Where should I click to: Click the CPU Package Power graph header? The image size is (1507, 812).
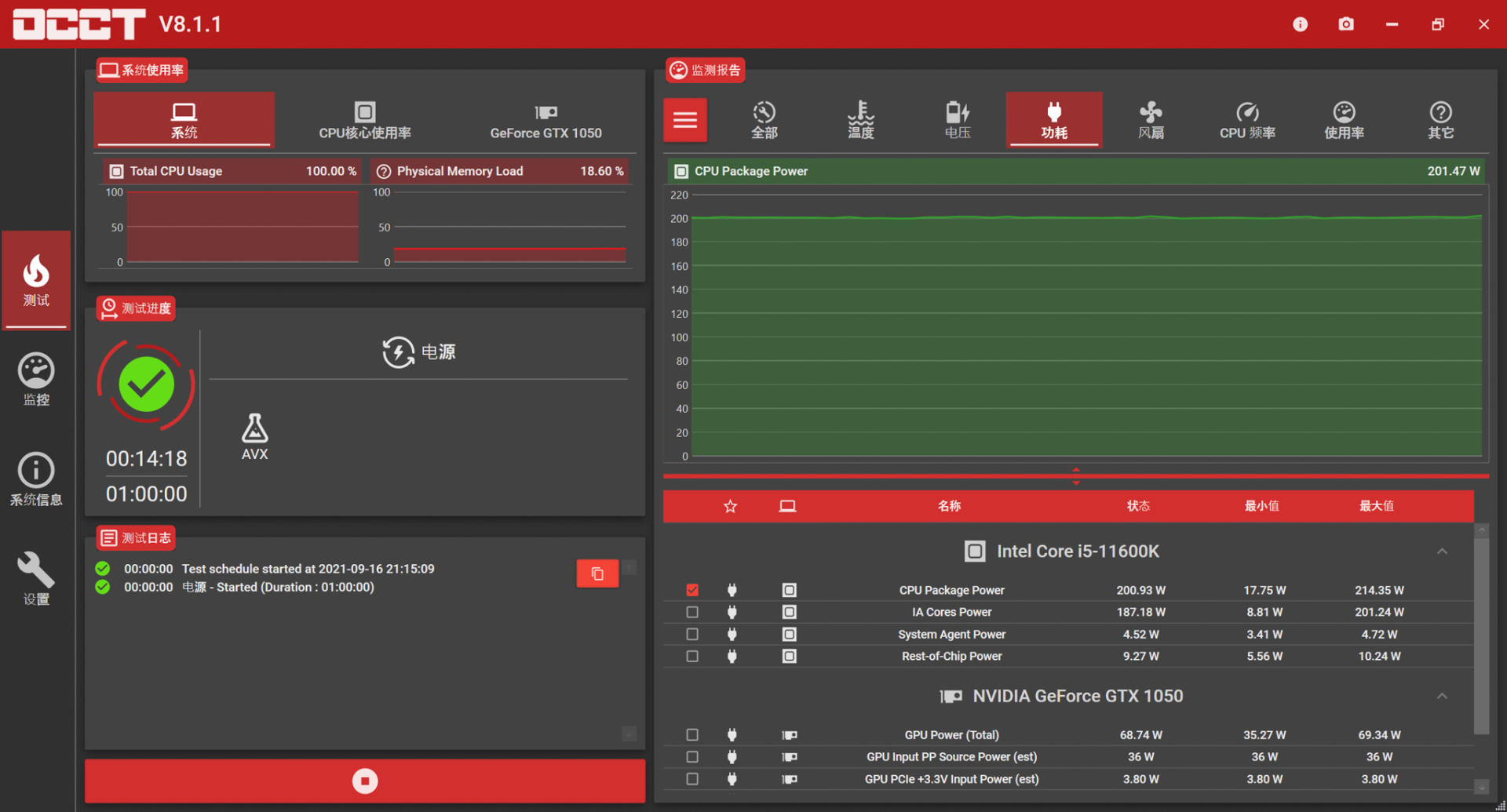pyautogui.click(x=1076, y=171)
